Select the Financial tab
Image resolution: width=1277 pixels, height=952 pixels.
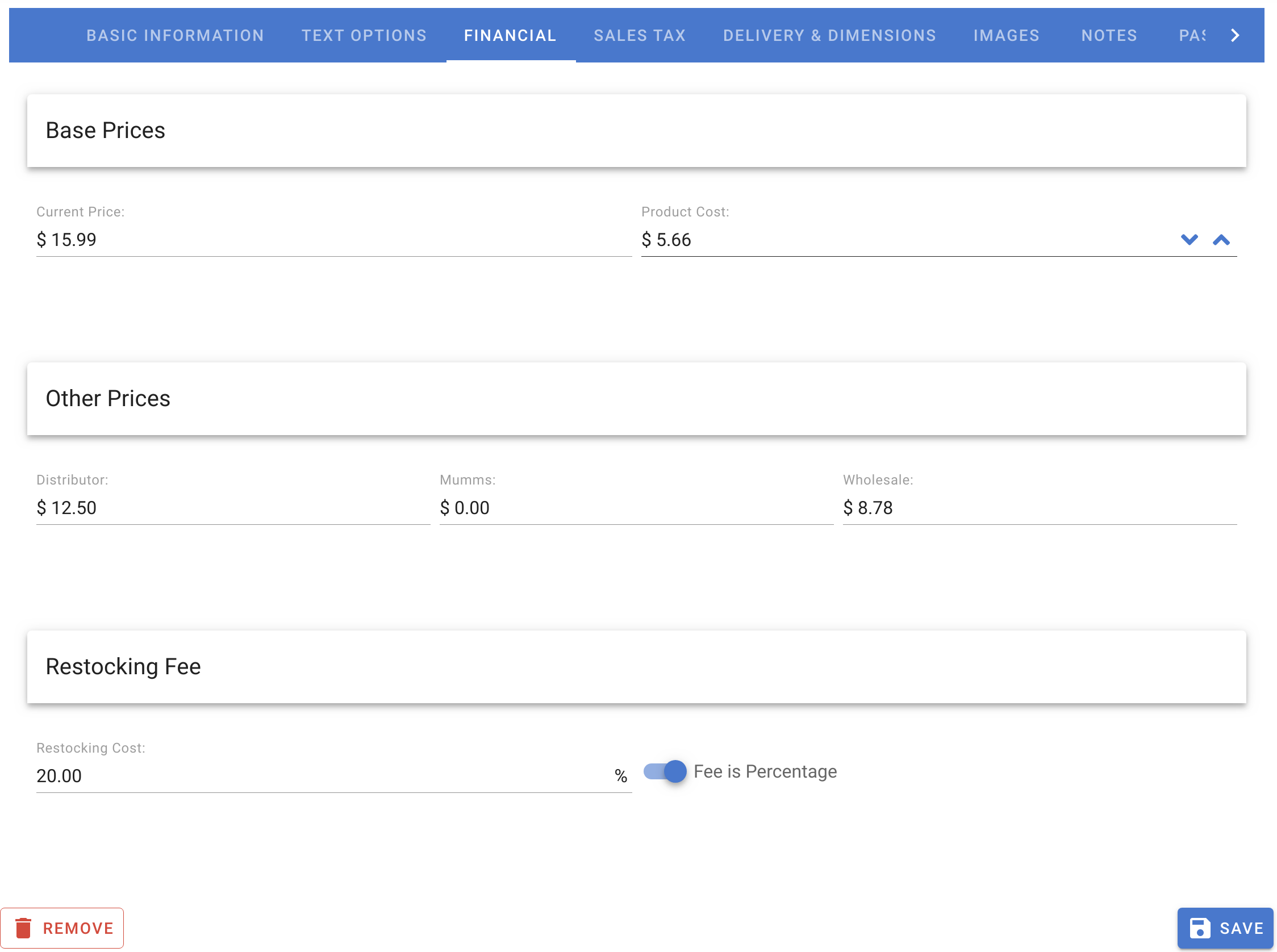point(510,35)
